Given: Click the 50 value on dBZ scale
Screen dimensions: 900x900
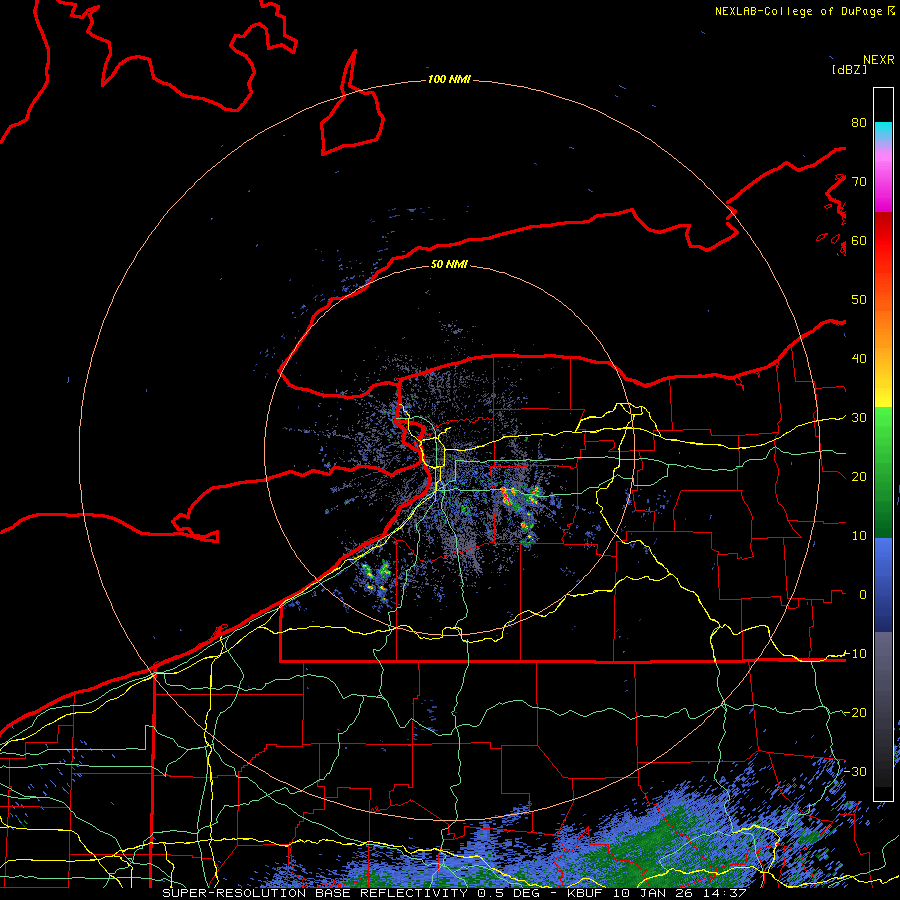Looking at the screenshot, I should point(859,300).
